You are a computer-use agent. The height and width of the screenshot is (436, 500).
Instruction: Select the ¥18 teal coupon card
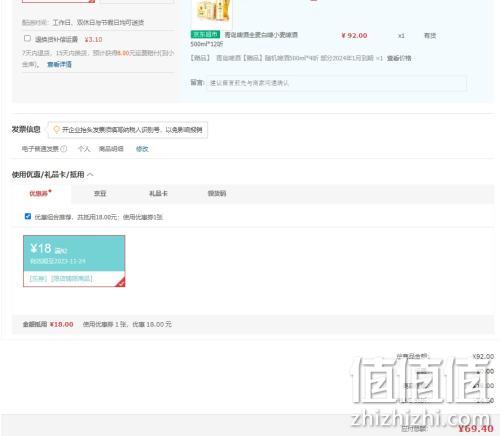coord(74,261)
